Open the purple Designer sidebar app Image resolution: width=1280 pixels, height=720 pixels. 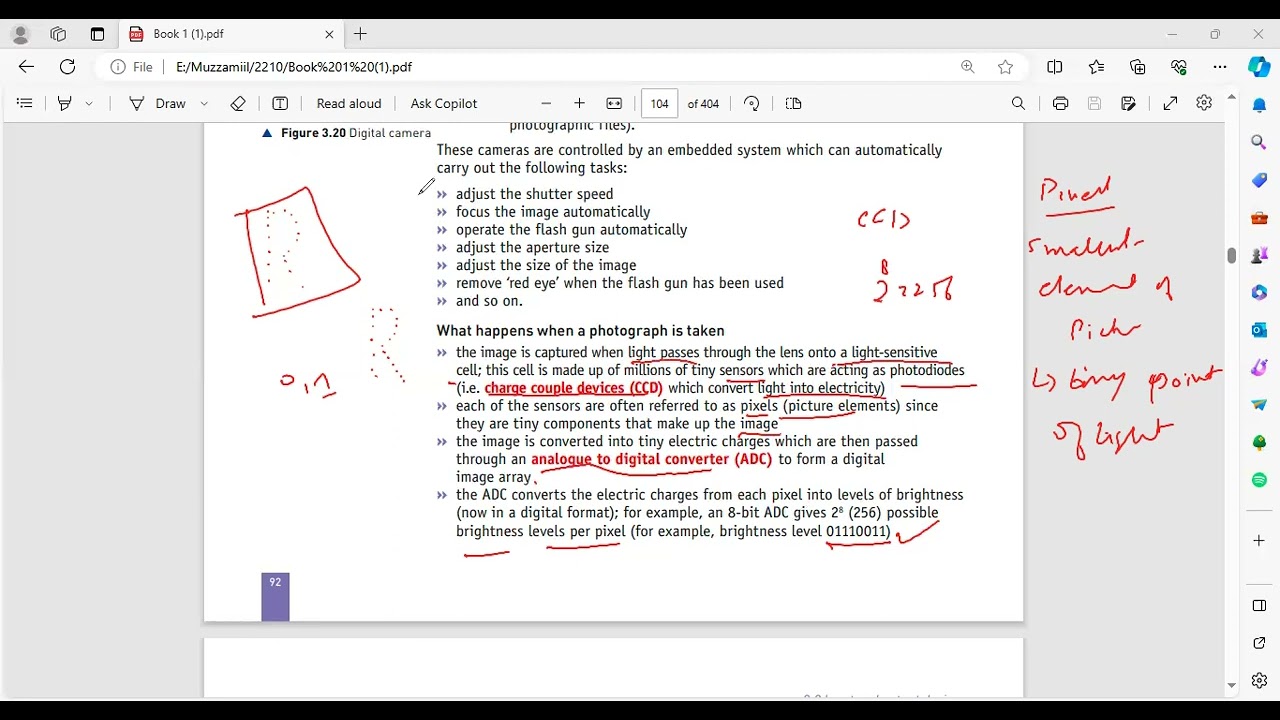[x=1259, y=367]
